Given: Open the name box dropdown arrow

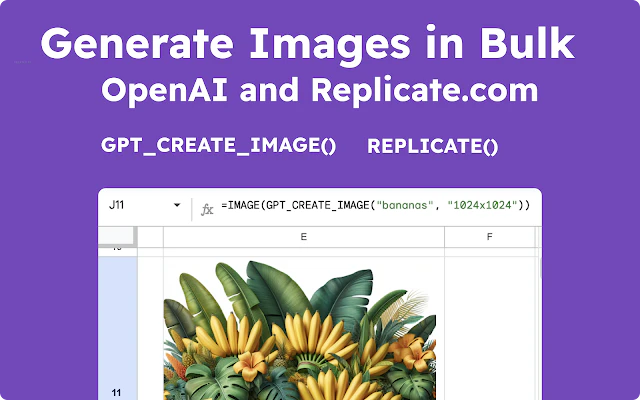Looking at the screenshot, I should (x=177, y=207).
